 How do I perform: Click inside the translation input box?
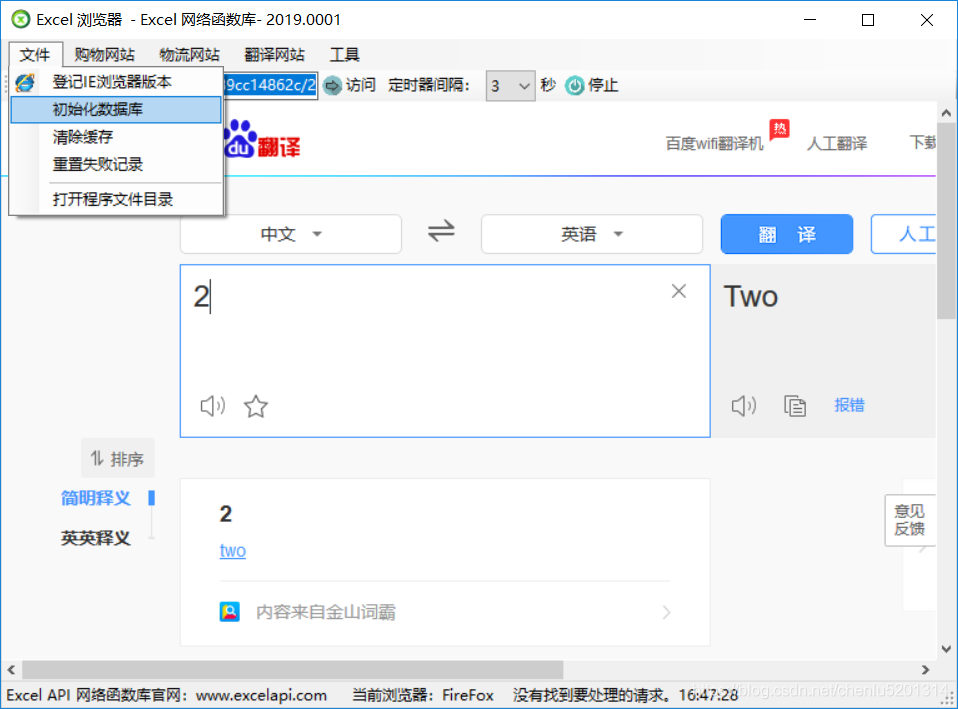click(x=445, y=351)
